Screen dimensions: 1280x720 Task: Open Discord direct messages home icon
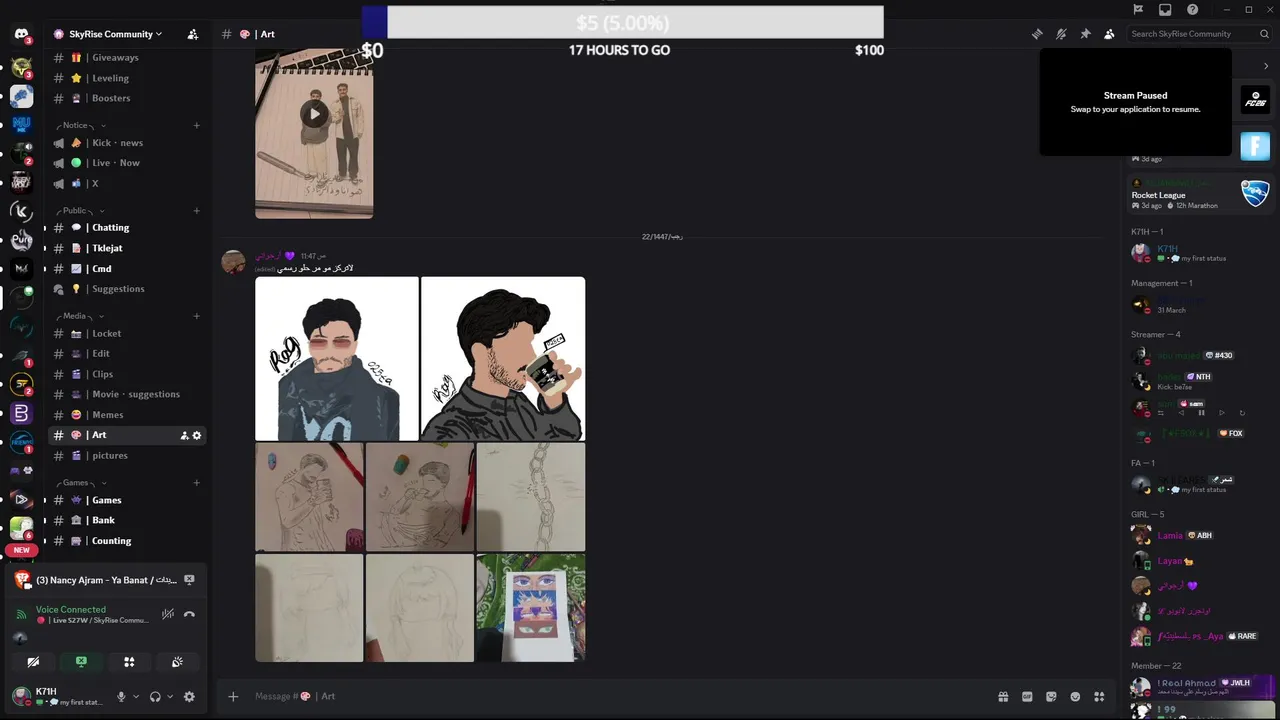coord(21,35)
